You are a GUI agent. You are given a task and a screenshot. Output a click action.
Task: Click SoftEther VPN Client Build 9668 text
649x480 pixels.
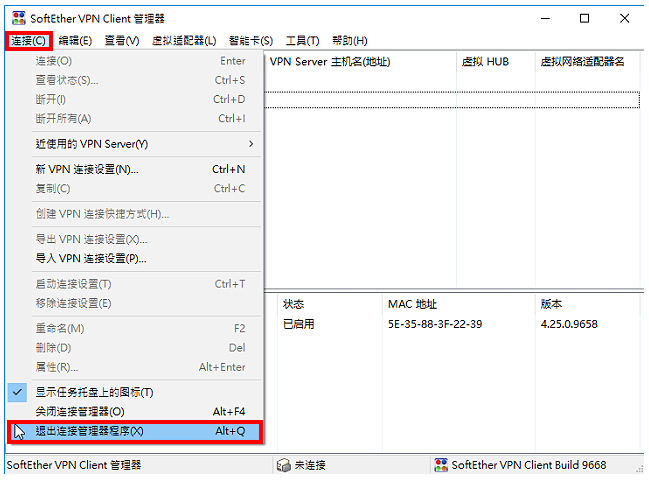click(x=529, y=465)
